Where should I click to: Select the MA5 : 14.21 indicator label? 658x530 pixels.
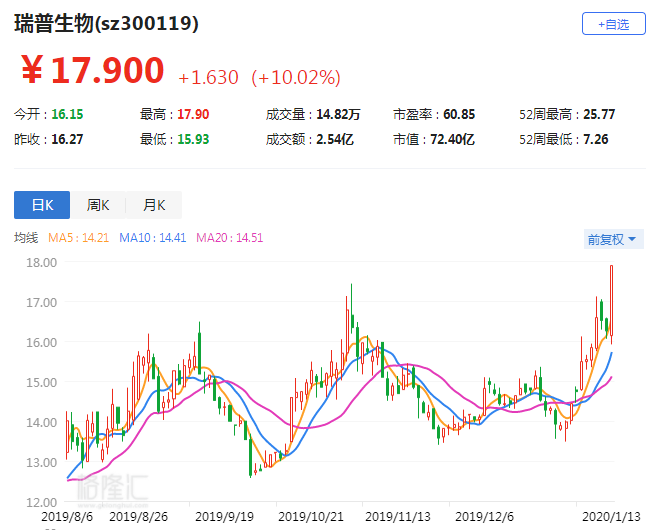coord(78,238)
